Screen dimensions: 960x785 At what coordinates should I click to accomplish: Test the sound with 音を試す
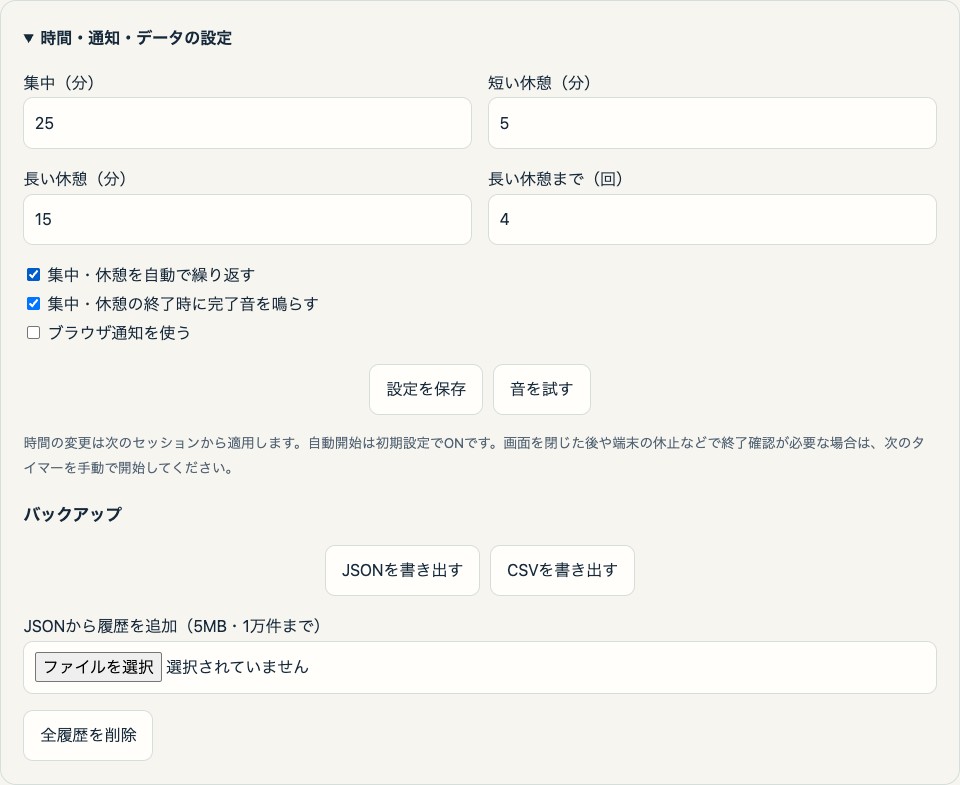pyautogui.click(x=542, y=389)
